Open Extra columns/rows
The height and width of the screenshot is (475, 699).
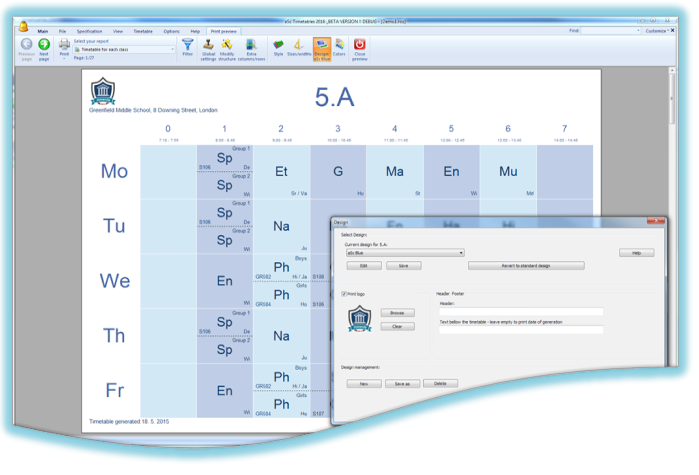[251, 47]
